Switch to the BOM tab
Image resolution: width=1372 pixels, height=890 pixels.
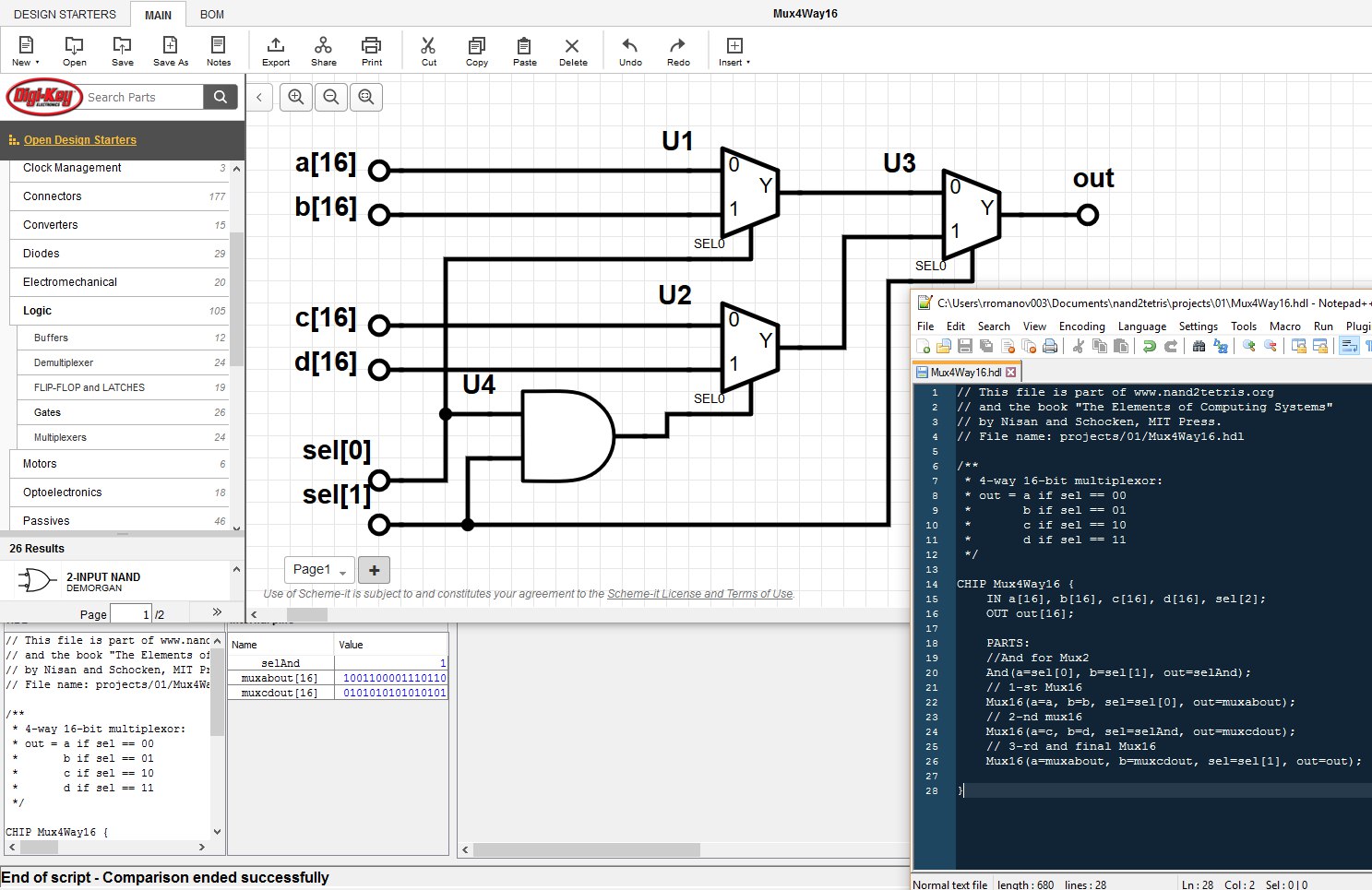point(211,14)
